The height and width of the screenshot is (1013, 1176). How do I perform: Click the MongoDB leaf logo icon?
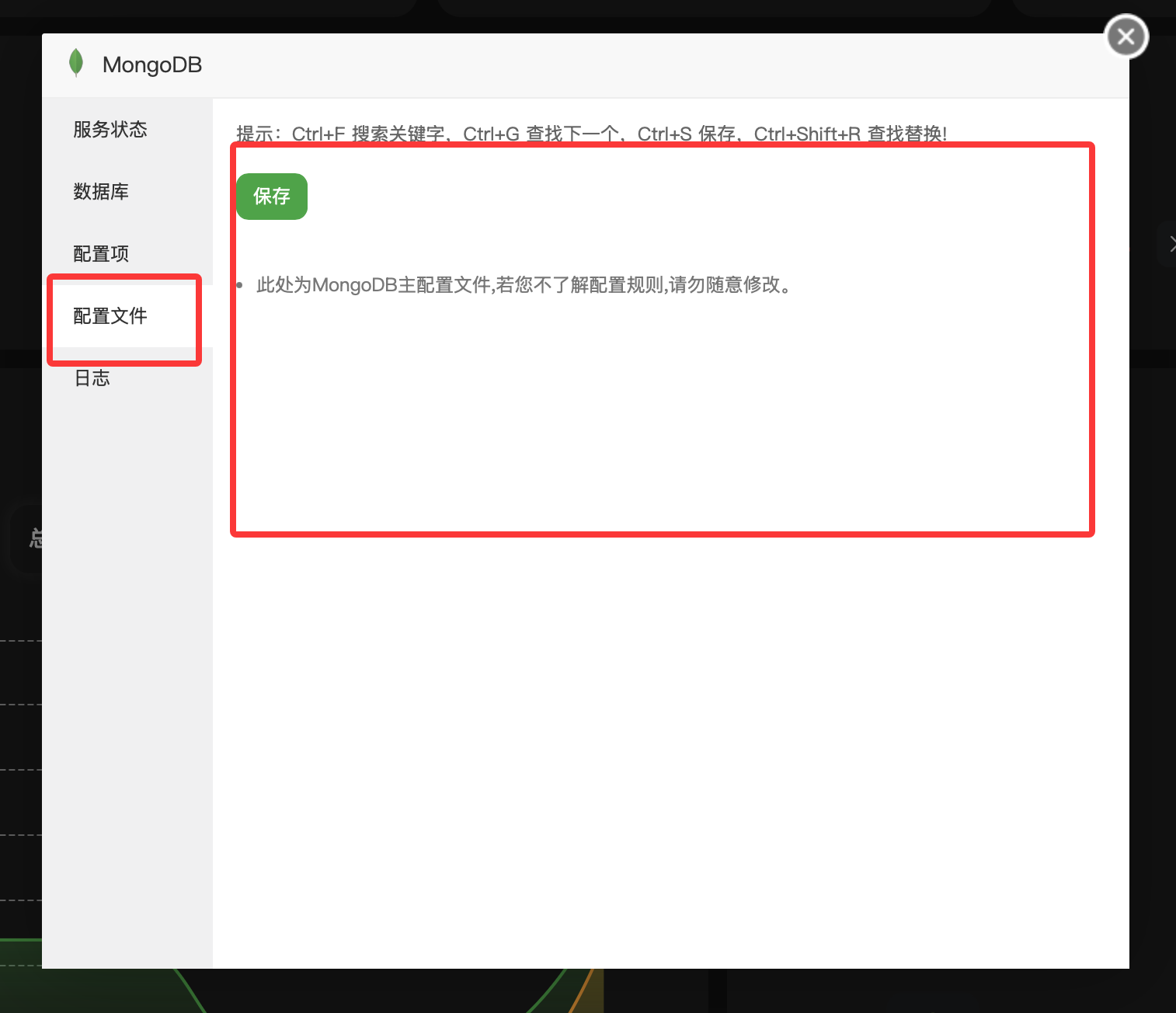tap(76, 62)
